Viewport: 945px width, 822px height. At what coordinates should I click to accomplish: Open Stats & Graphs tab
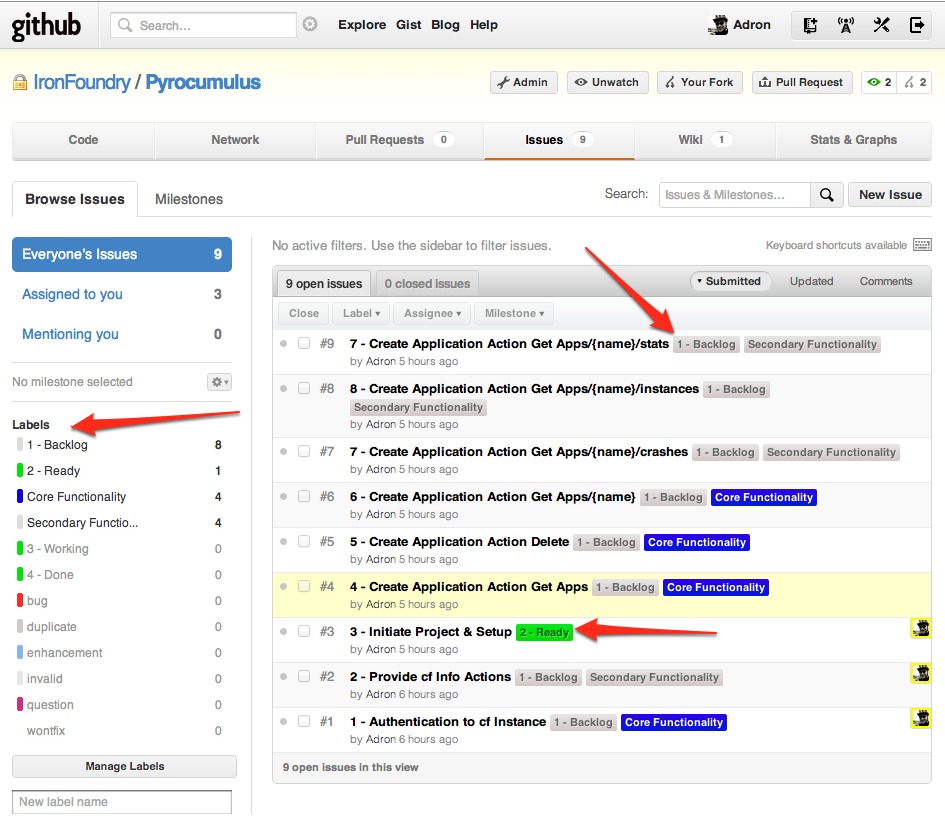[x=853, y=140]
